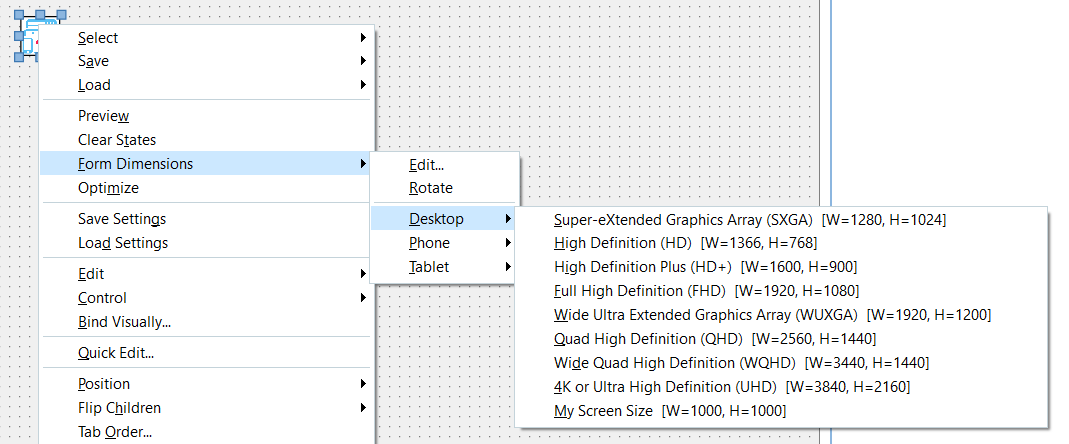Open Quick Edit... dialog entry
Viewport: 1069px width, 444px height.
207,353
